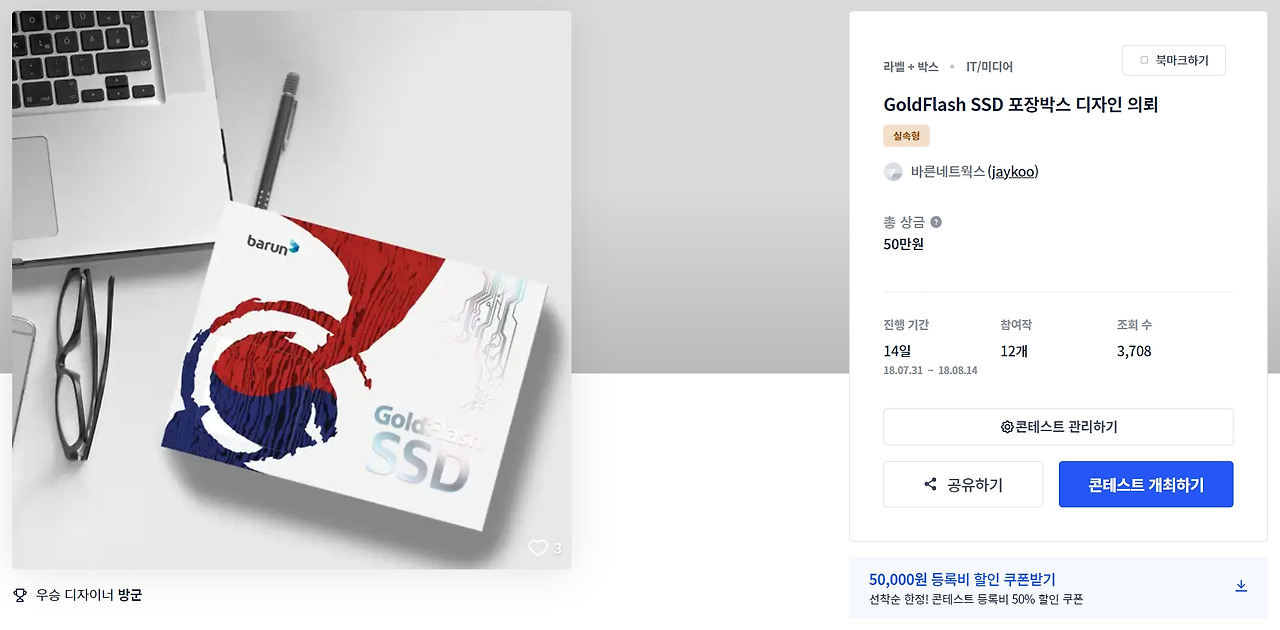1280x630 pixels.
Task: Click the trophy icon beside 우승 디자이너
Action: [20, 595]
